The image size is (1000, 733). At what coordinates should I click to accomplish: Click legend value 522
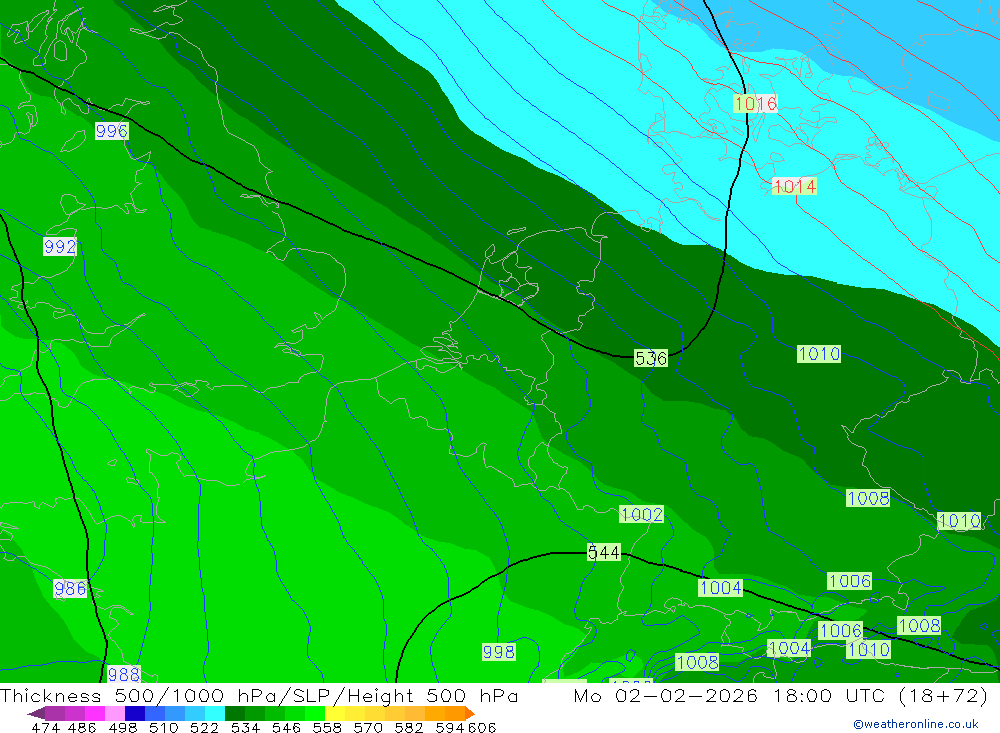click(x=204, y=727)
